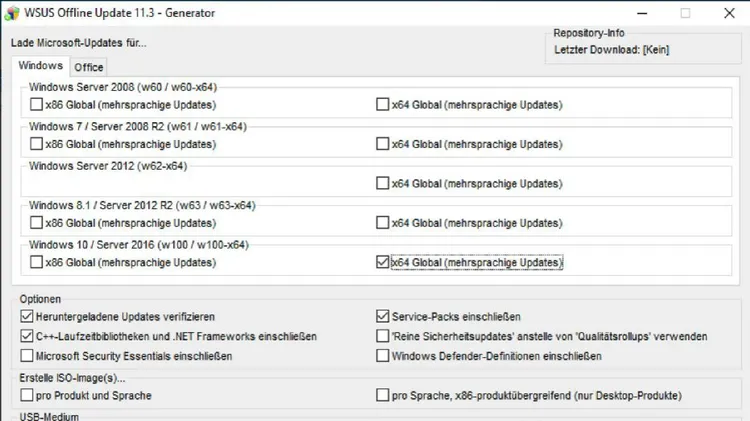Enable x64 Global for Windows 7

tap(383, 144)
